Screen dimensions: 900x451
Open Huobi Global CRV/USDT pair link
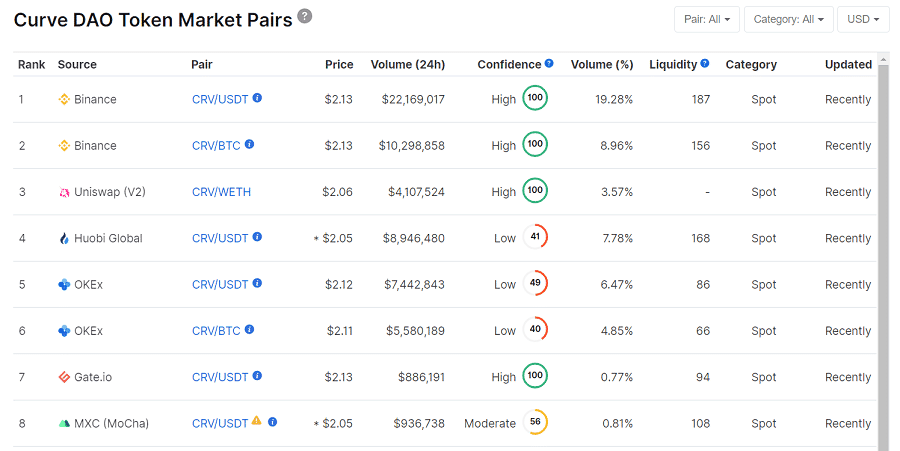tap(220, 238)
